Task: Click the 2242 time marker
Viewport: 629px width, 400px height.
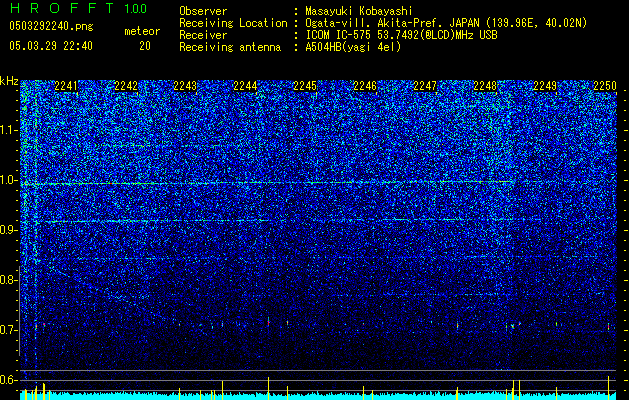Action: 126,86
